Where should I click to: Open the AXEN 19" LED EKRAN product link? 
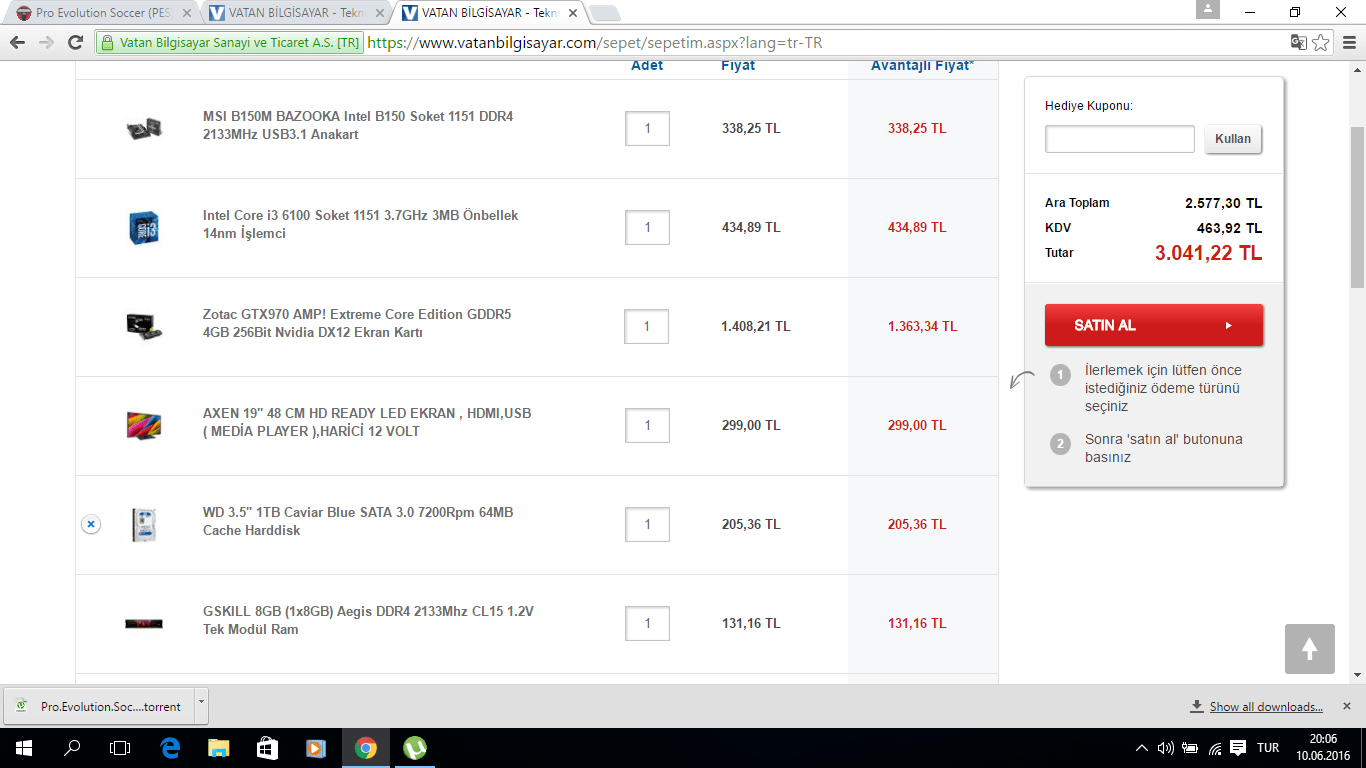tap(367, 422)
